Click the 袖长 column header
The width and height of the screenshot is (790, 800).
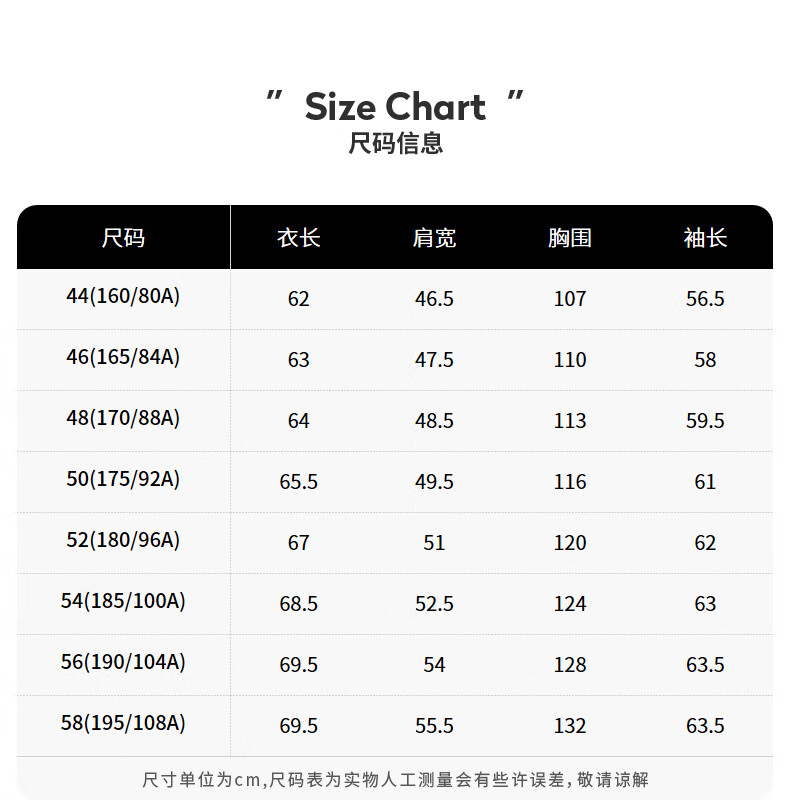pyautogui.click(x=705, y=238)
